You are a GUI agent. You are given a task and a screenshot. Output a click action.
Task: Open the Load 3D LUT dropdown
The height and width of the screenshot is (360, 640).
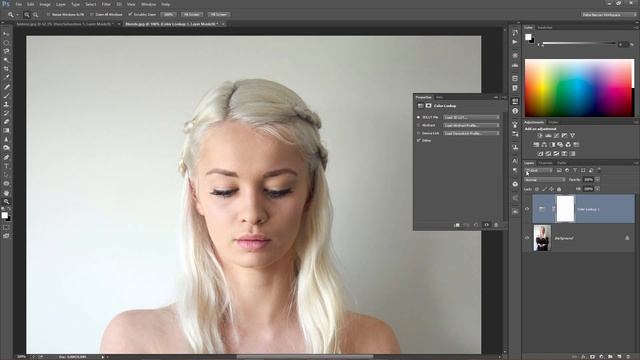[x=471, y=118]
